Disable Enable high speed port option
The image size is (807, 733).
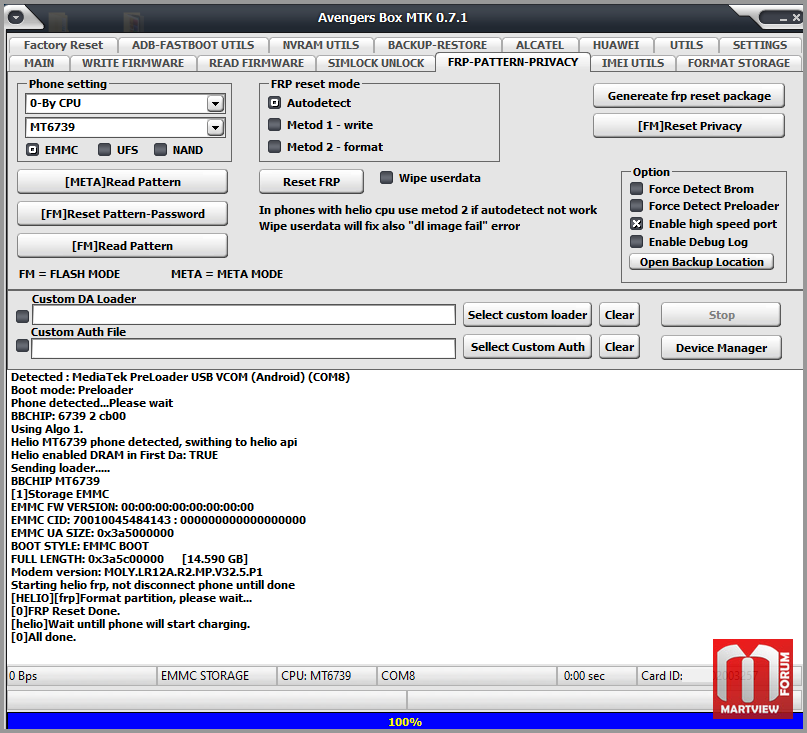(637, 224)
